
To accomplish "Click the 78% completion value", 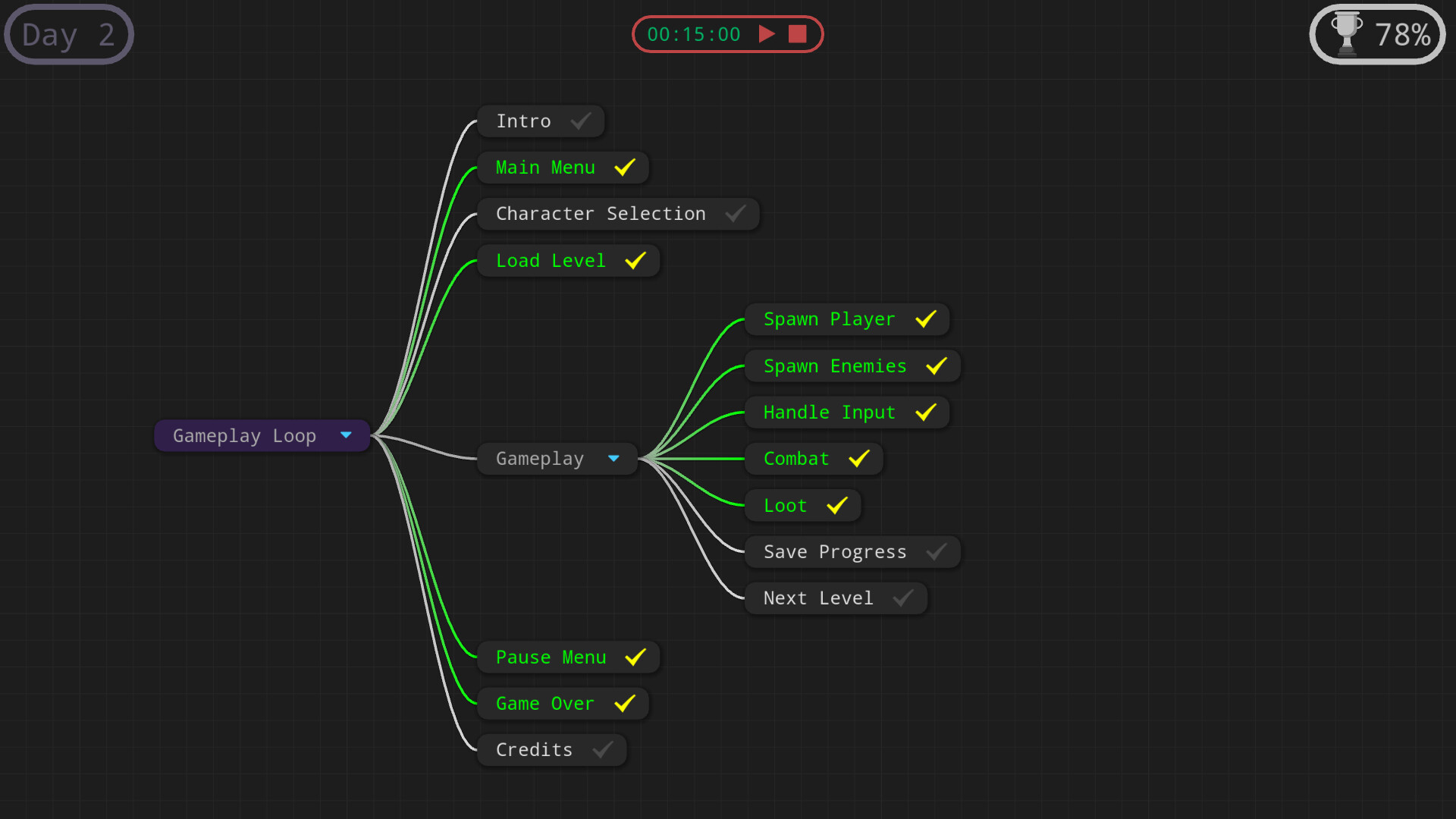I will click(1403, 35).
